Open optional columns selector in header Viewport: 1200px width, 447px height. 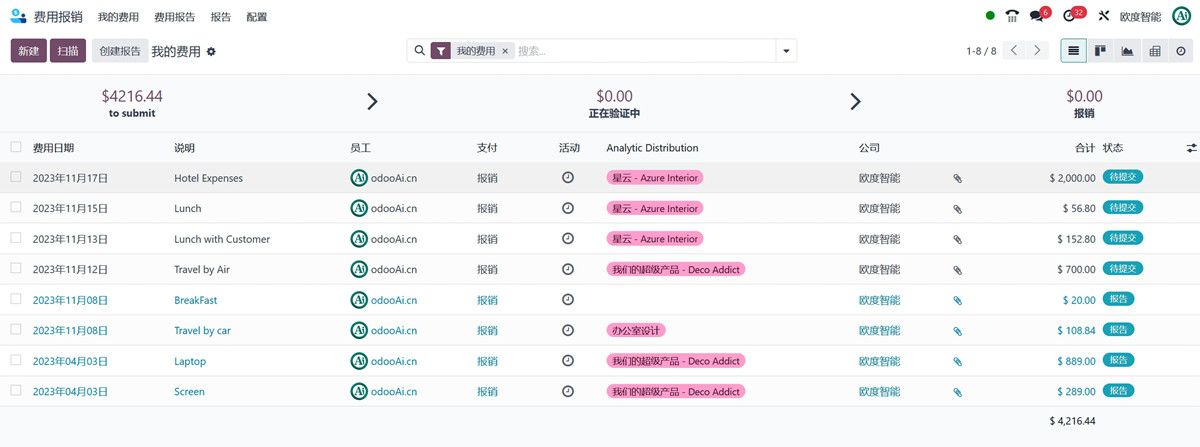click(1191, 148)
